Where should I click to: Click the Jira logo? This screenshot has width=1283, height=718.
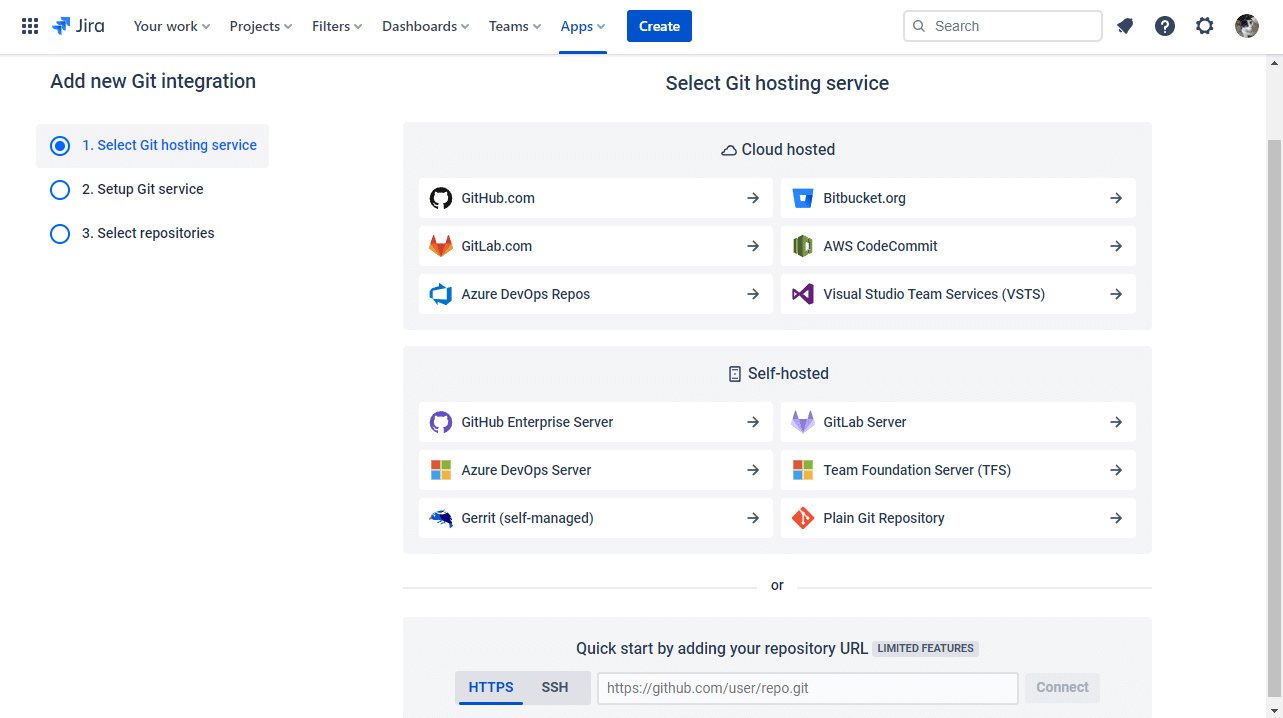78,26
